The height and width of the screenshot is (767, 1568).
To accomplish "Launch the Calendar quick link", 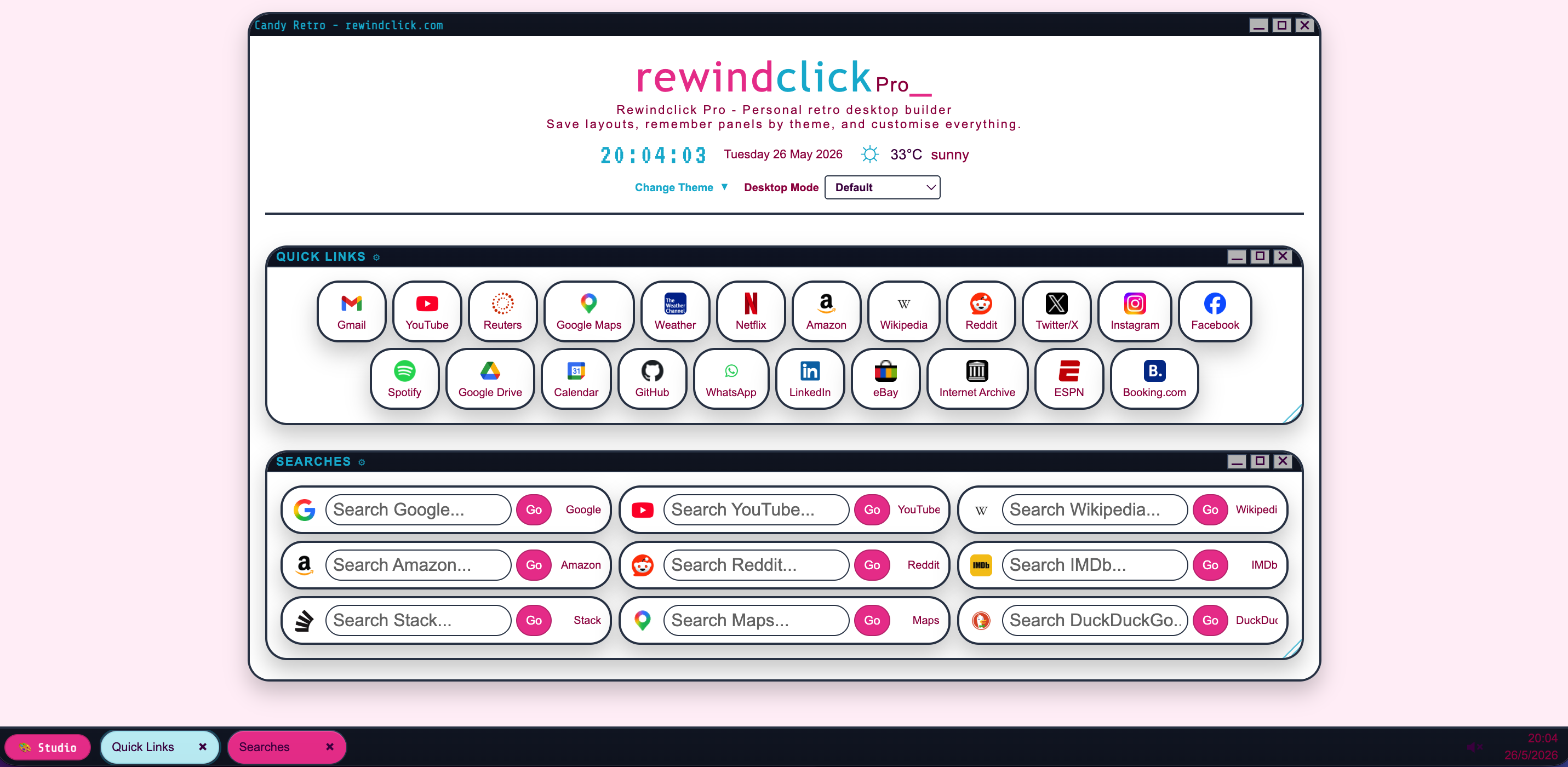I will pos(576,379).
